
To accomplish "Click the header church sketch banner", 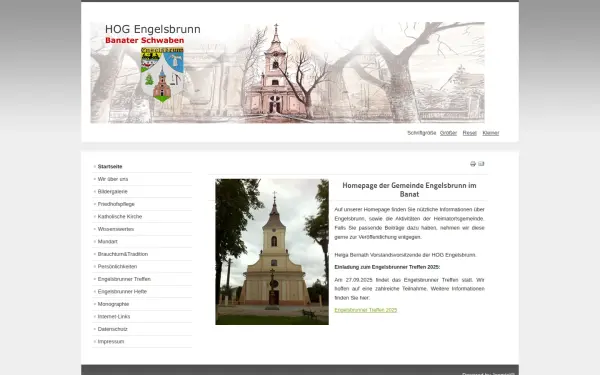I will 287,72.
